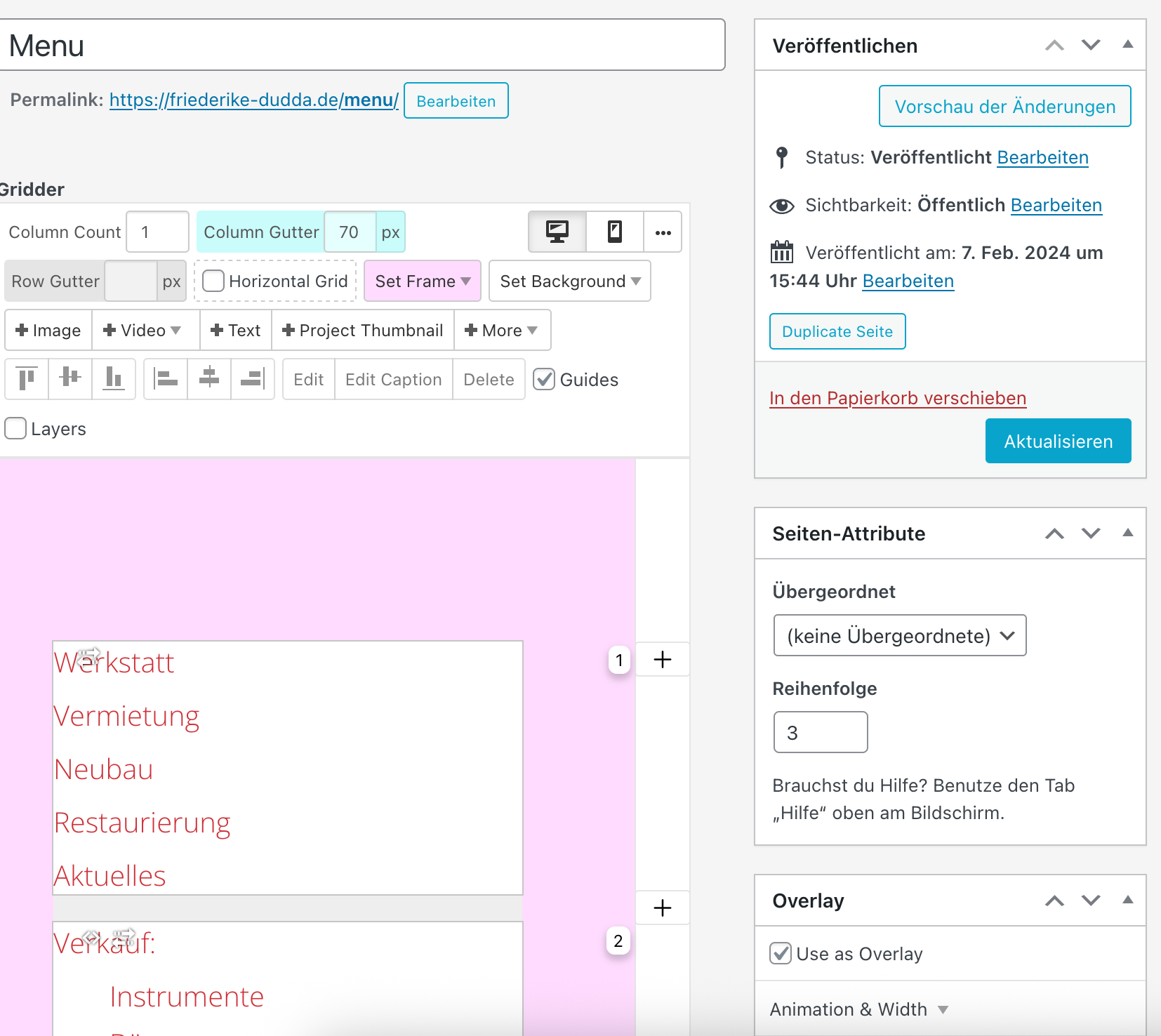The width and height of the screenshot is (1161, 1036).
Task: Expand the Animation & Width section
Action: click(x=858, y=1009)
